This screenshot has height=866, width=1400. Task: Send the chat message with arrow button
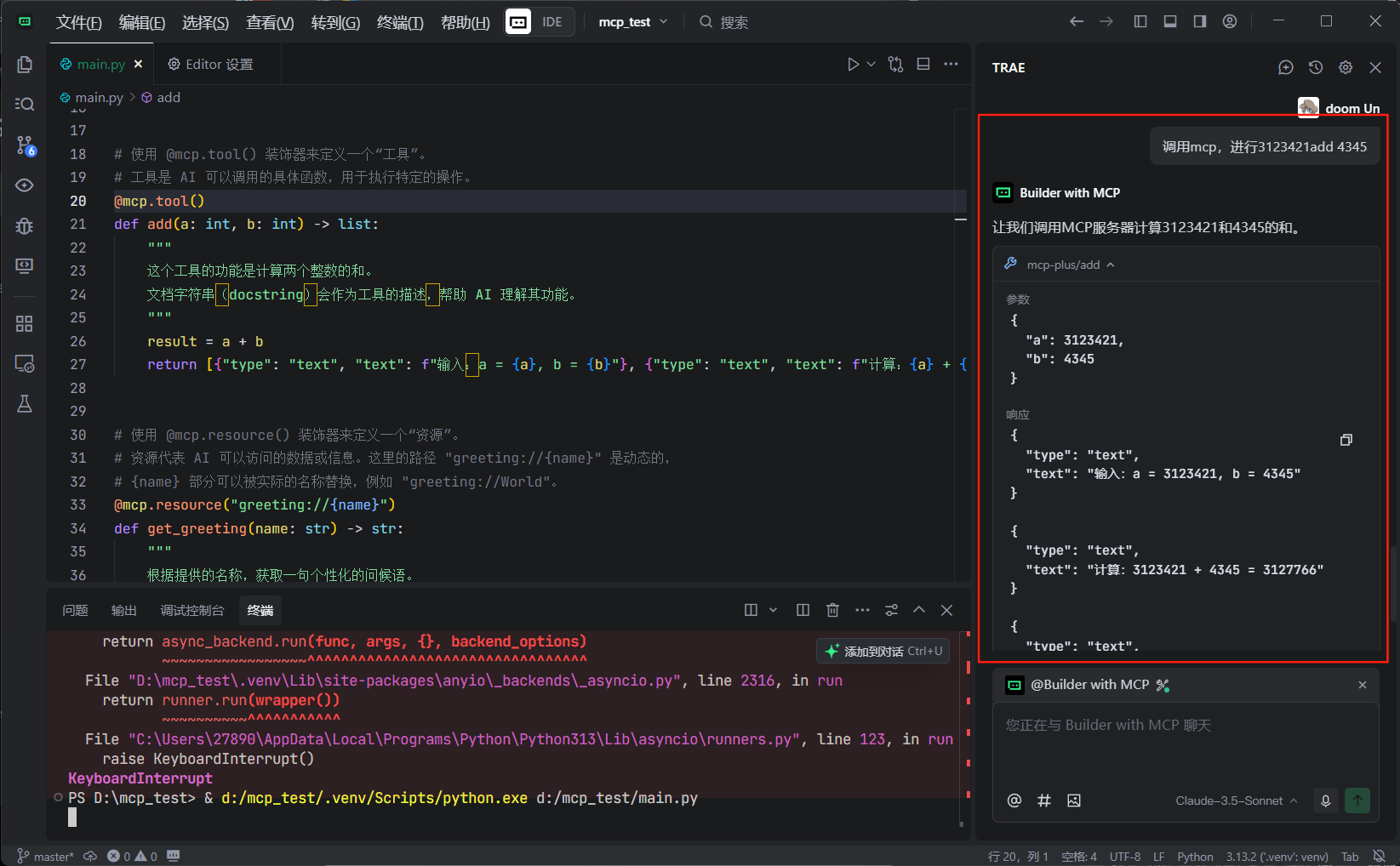click(1357, 800)
